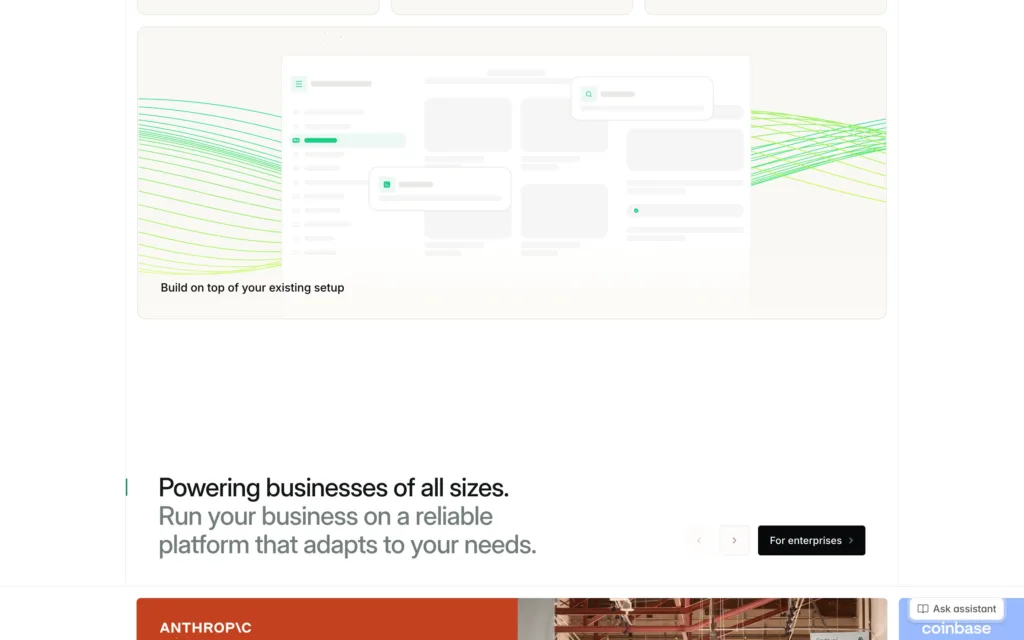
Task: Open the Ask assistant chat button
Action: pyautogui.click(x=957, y=609)
